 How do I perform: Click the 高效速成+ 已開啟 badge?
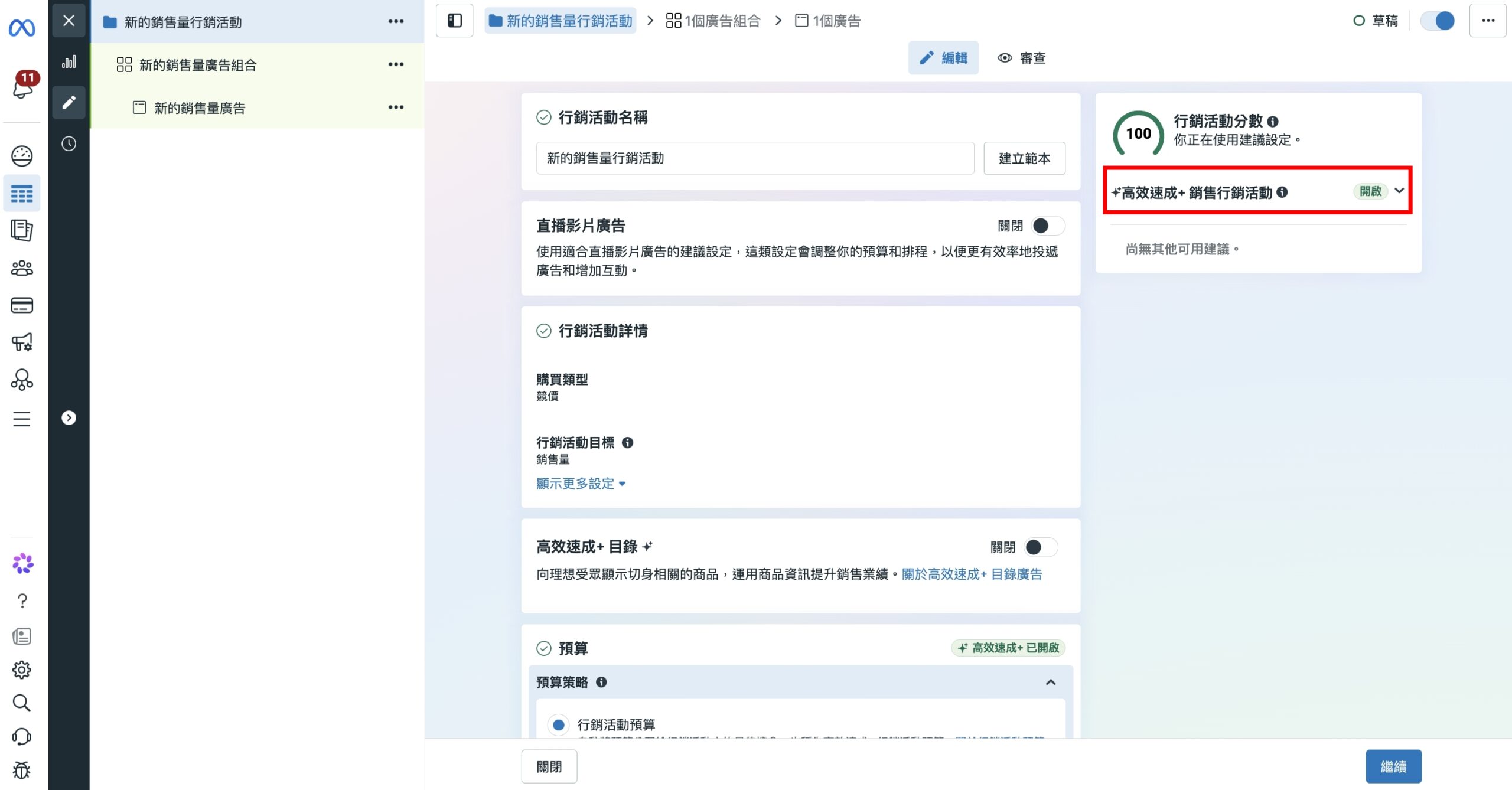coord(1008,648)
